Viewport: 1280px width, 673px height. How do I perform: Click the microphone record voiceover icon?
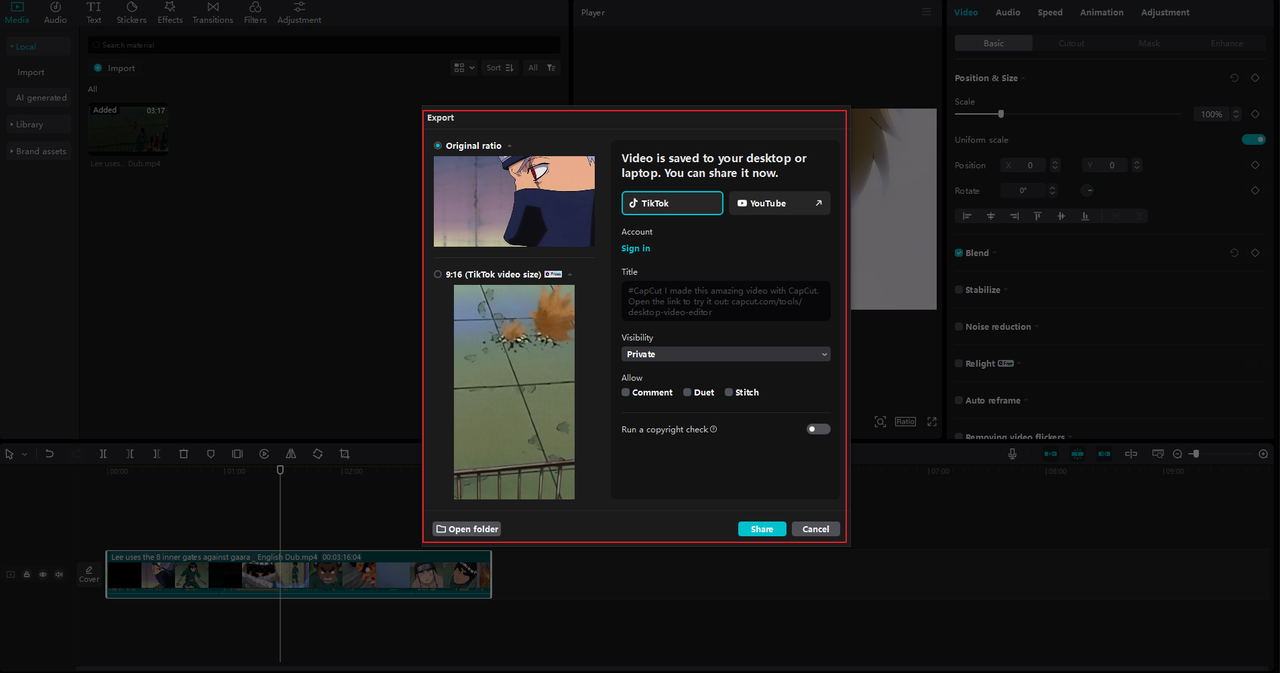[x=1012, y=454]
